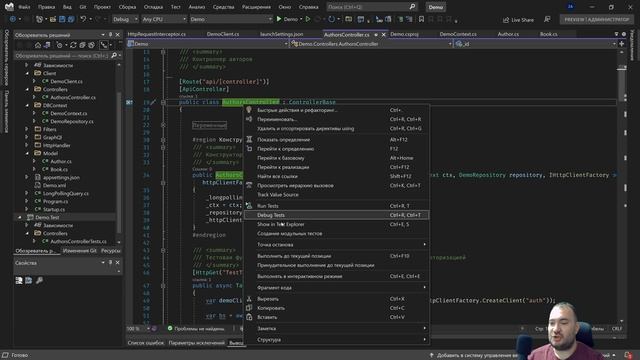Select Переименовать in context menu
The image size is (640, 360).
(x=337, y=119)
